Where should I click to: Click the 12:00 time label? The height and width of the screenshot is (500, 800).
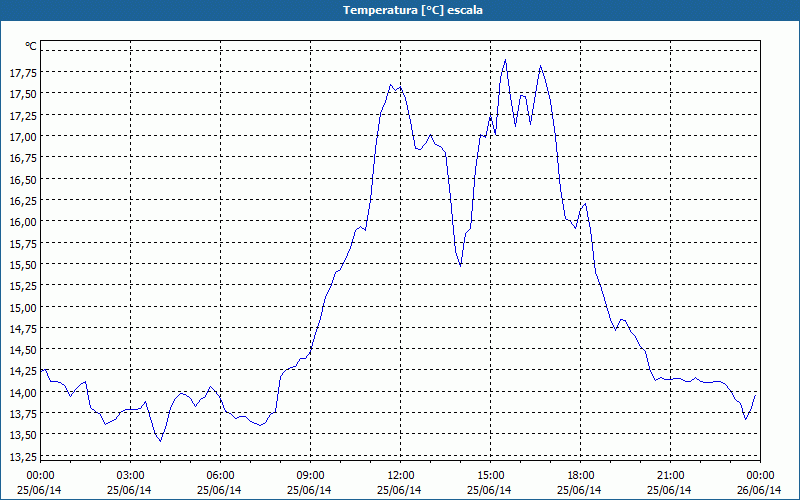[x=400, y=476]
